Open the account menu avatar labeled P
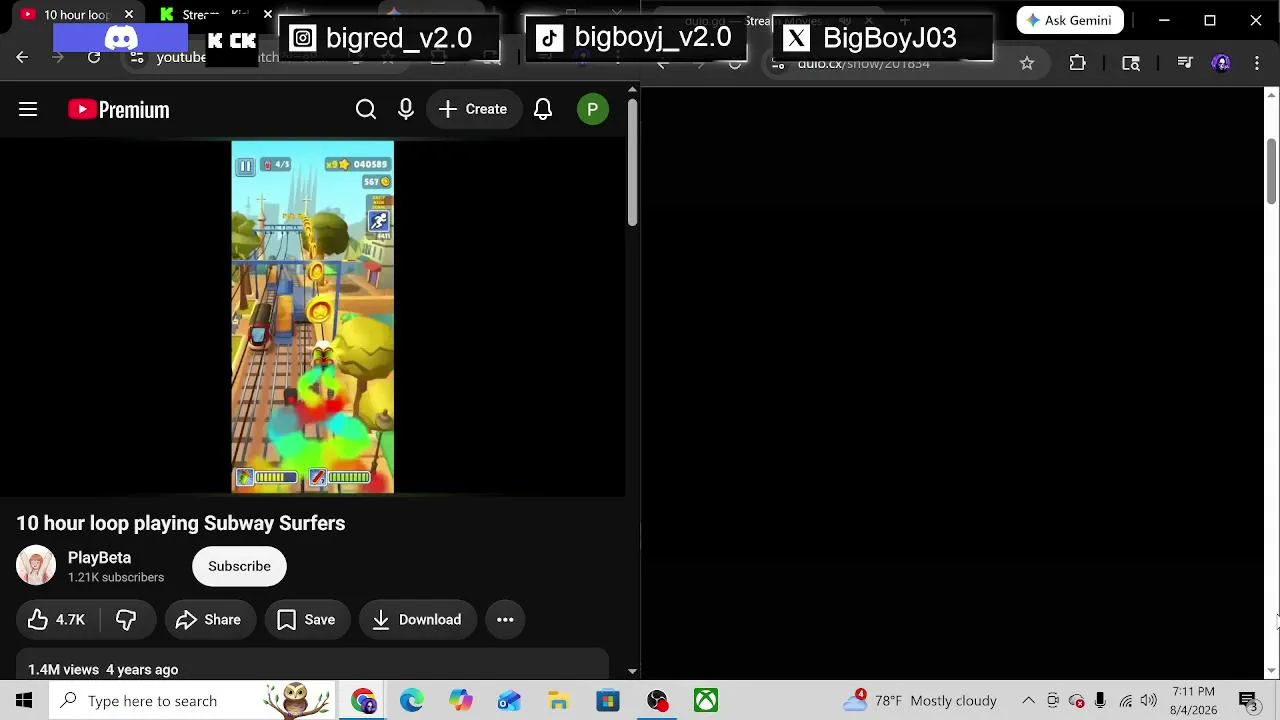This screenshot has height=720, width=1280. (593, 109)
